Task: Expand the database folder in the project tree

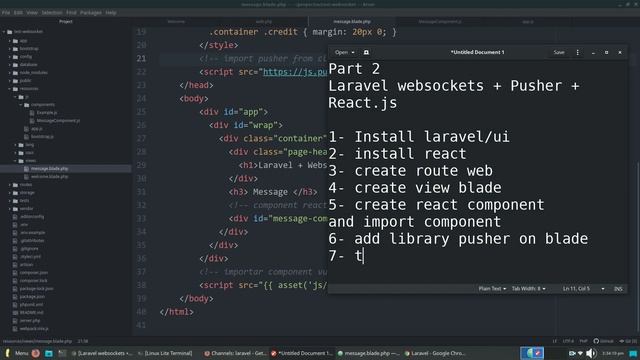Action: coord(10,64)
